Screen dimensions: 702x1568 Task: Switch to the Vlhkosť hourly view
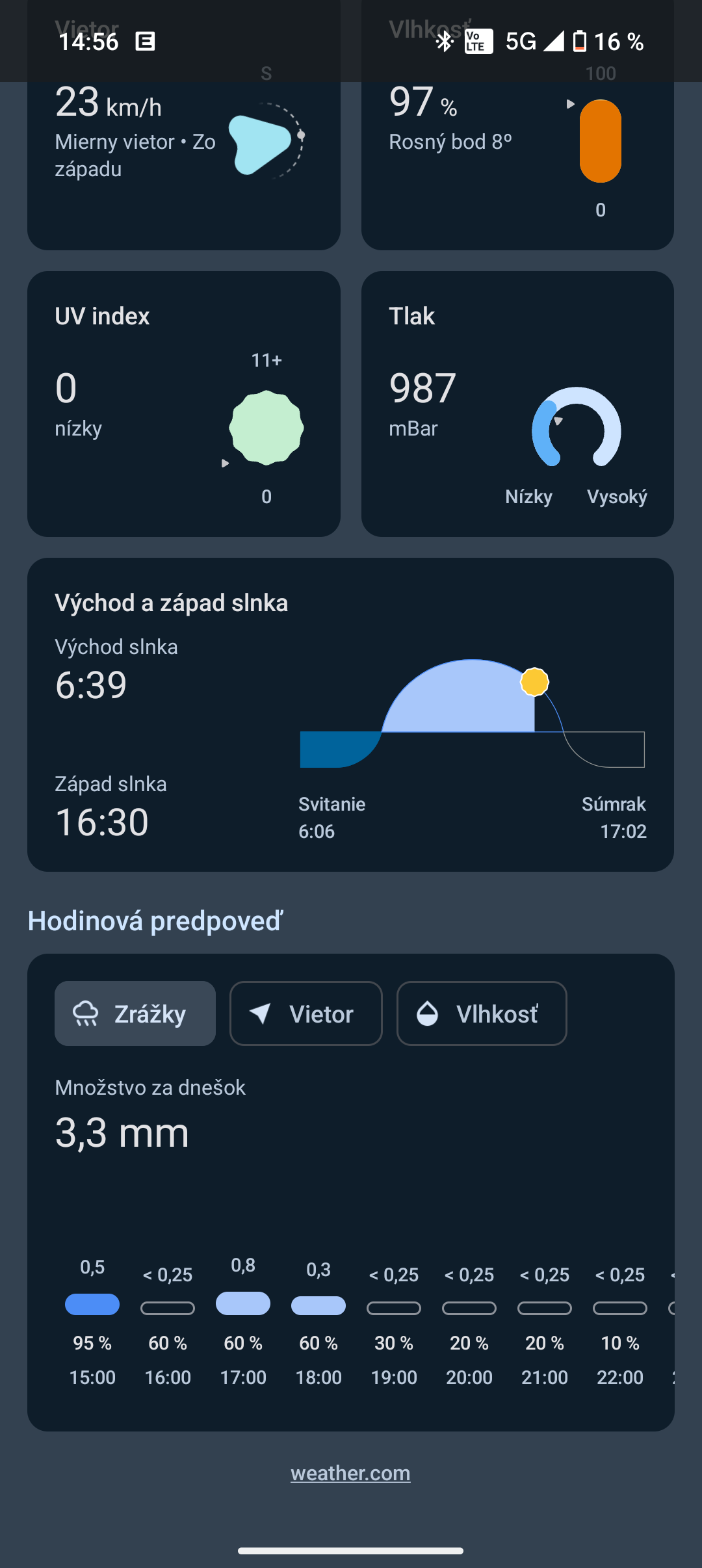(x=482, y=1013)
